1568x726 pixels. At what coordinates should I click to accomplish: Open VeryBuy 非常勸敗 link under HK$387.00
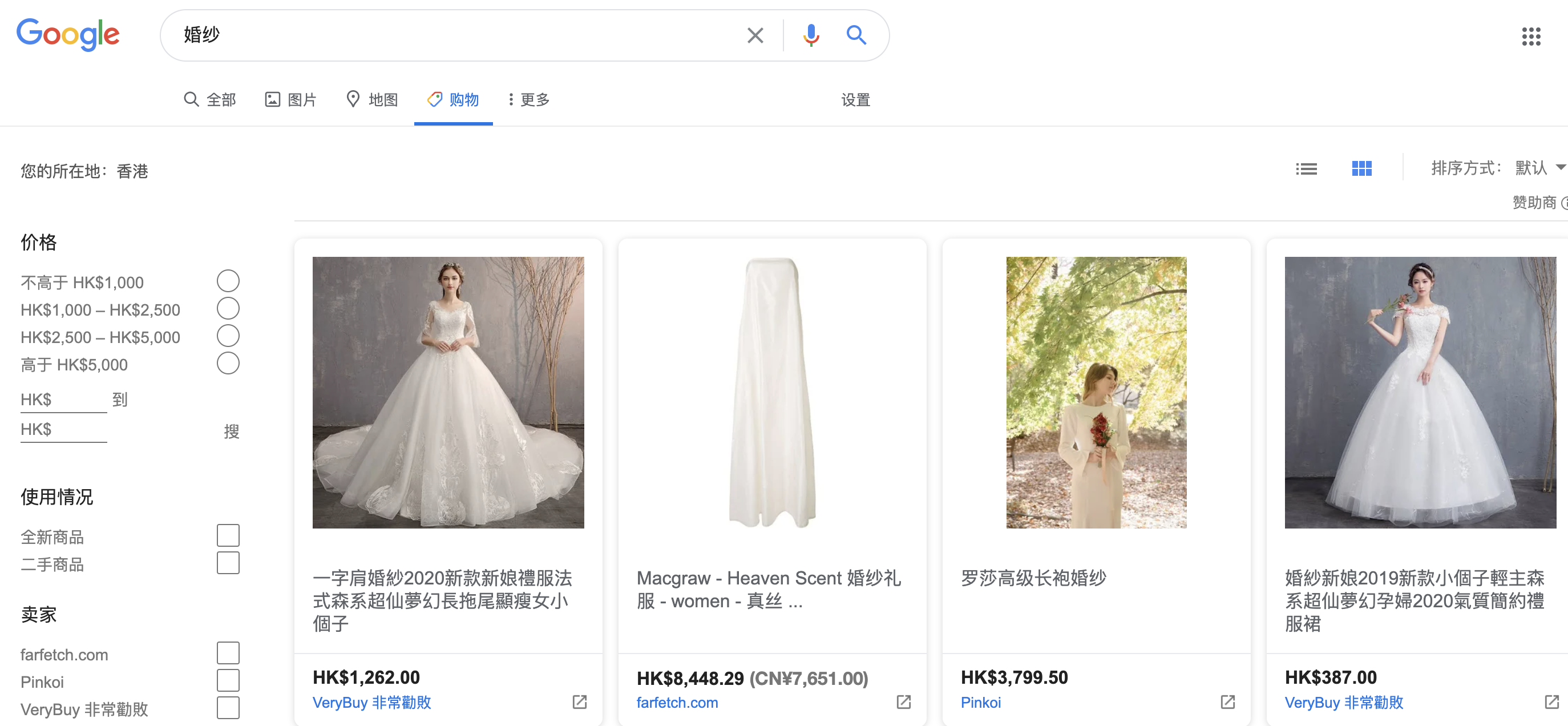click(1343, 702)
